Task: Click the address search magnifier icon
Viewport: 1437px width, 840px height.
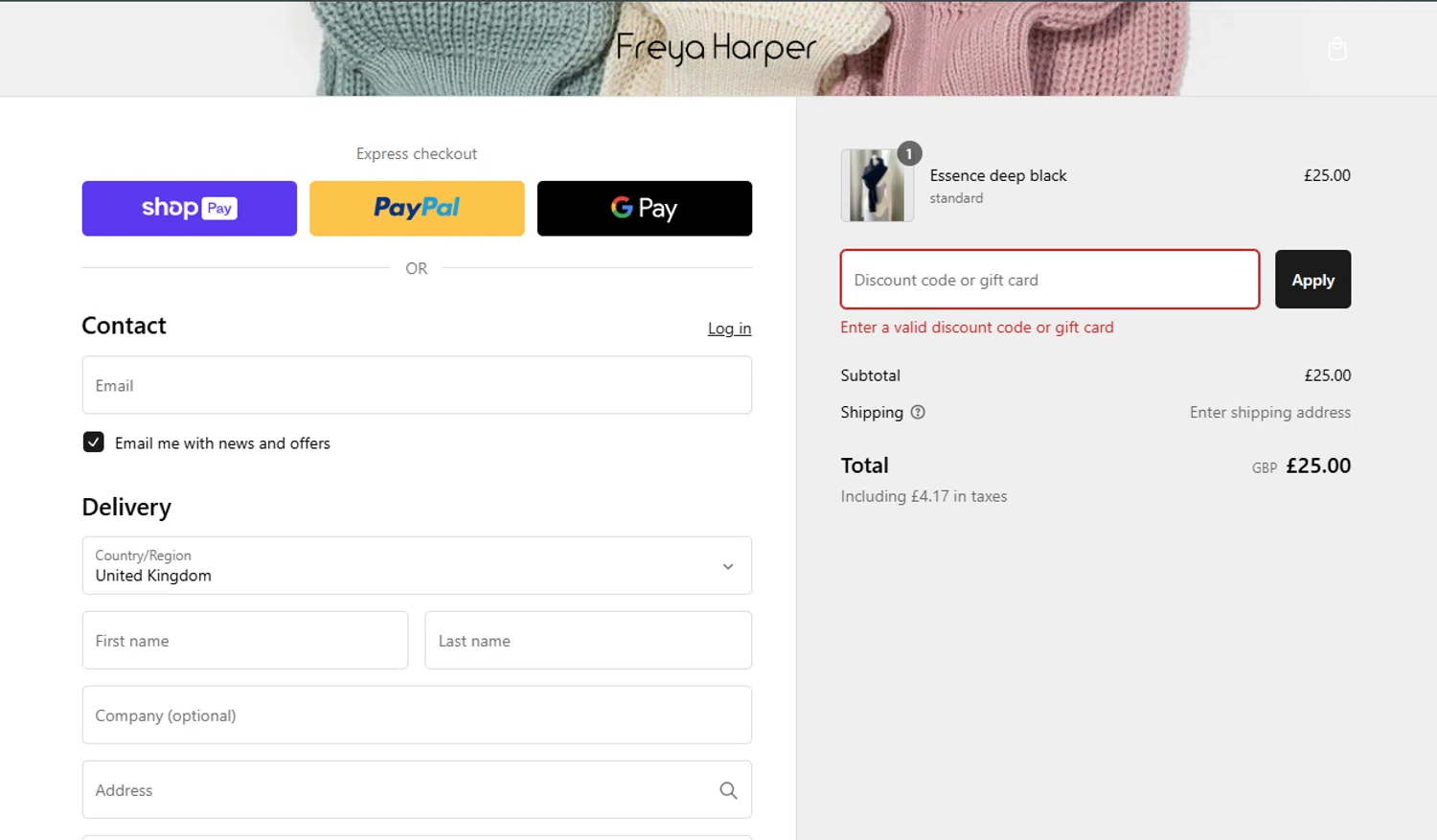Action: click(728, 790)
